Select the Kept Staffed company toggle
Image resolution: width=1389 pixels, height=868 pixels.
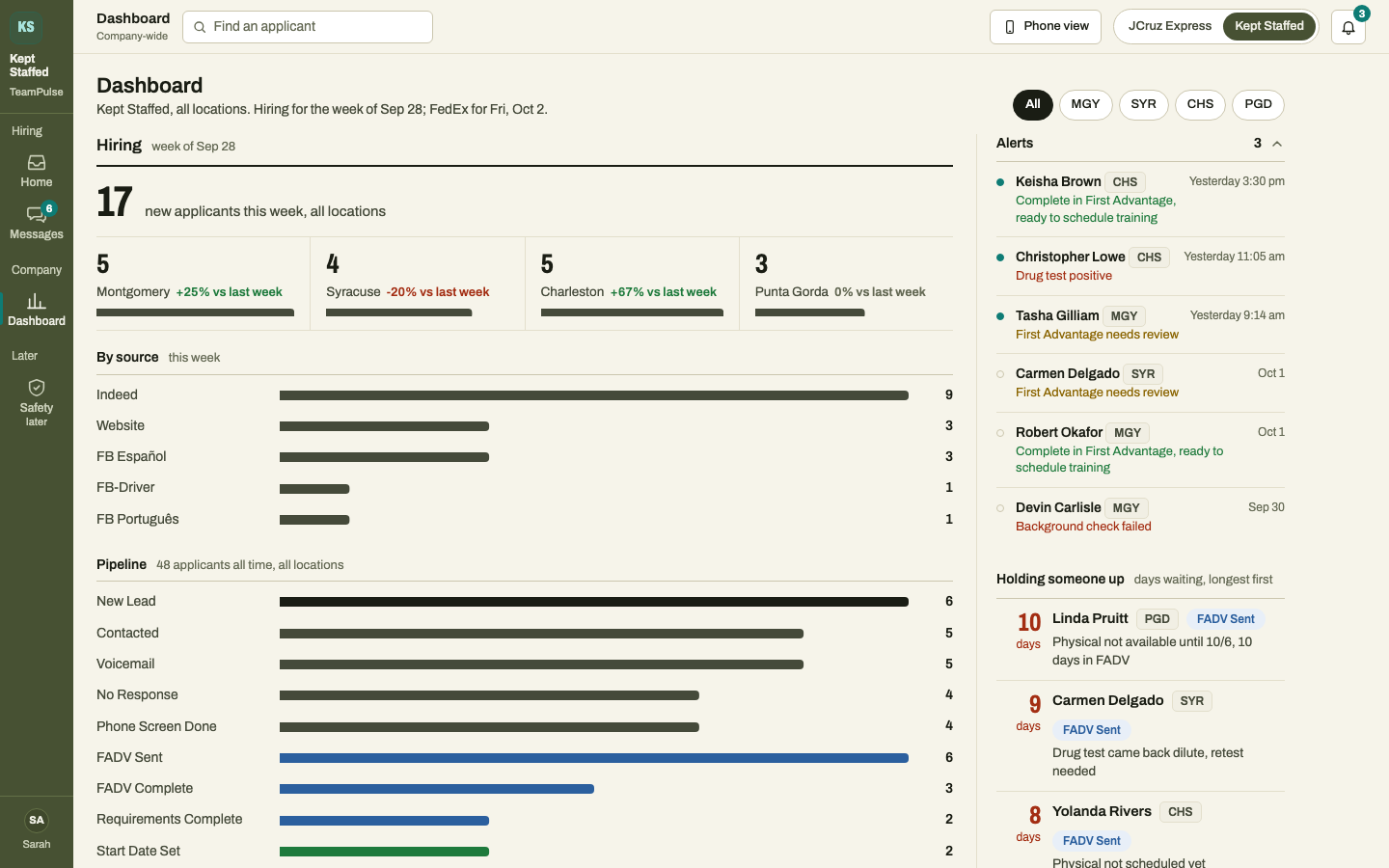(1269, 26)
